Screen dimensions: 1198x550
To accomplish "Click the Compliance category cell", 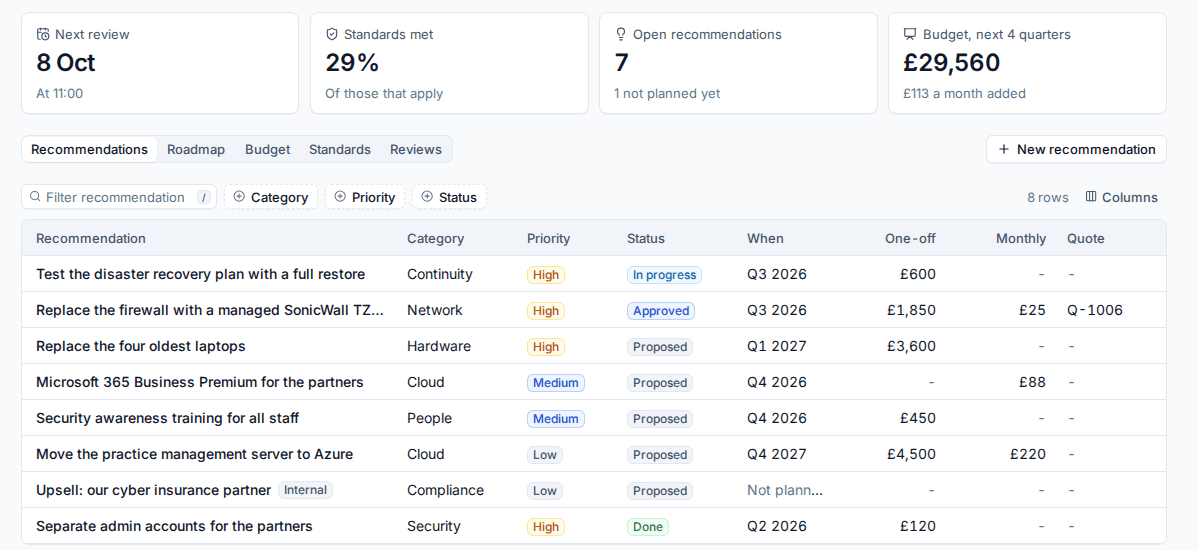I will tap(445, 490).
